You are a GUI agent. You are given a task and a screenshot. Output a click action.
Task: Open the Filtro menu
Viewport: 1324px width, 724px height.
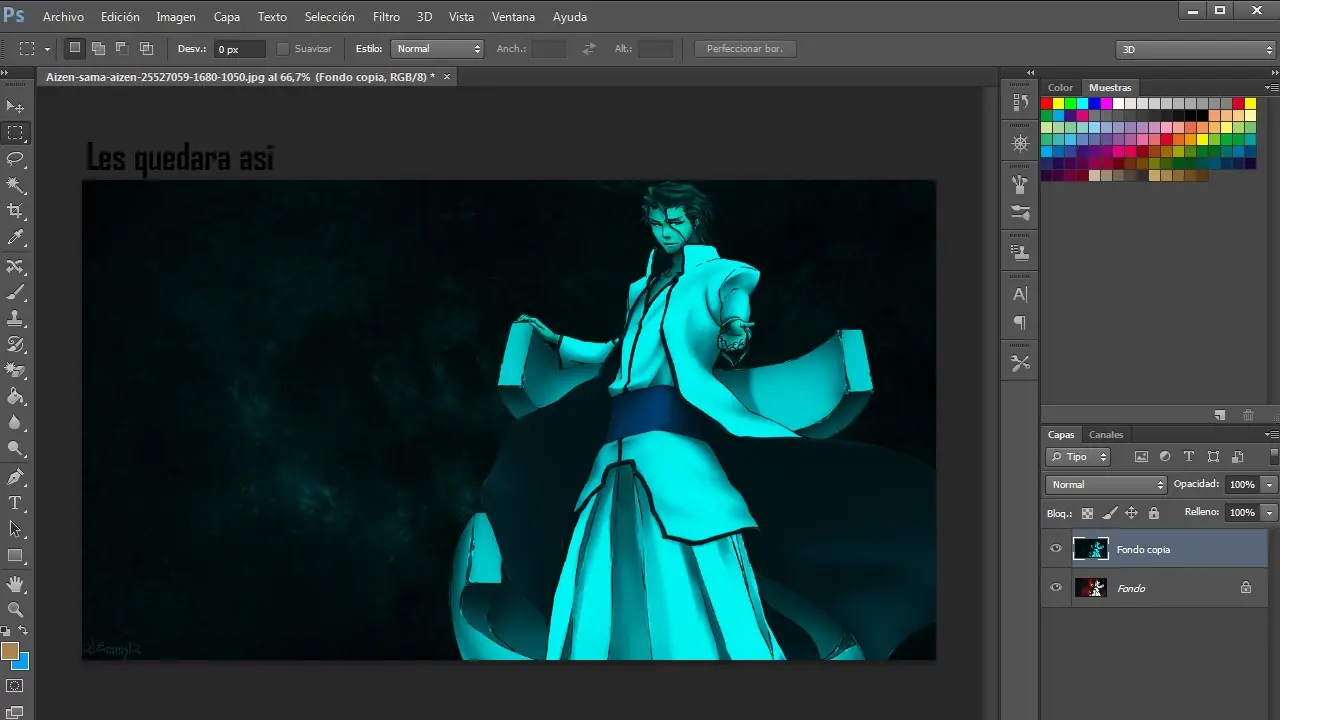click(x=386, y=17)
